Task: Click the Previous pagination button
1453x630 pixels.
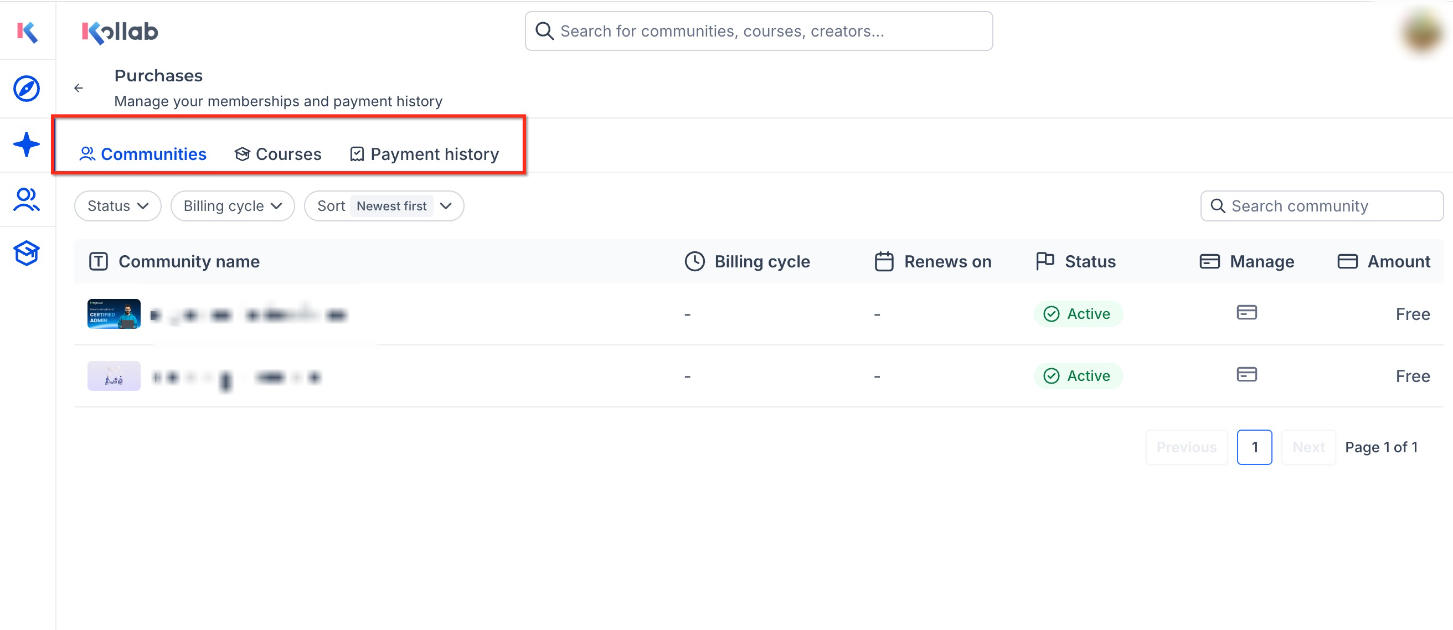Action: pos(1187,447)
